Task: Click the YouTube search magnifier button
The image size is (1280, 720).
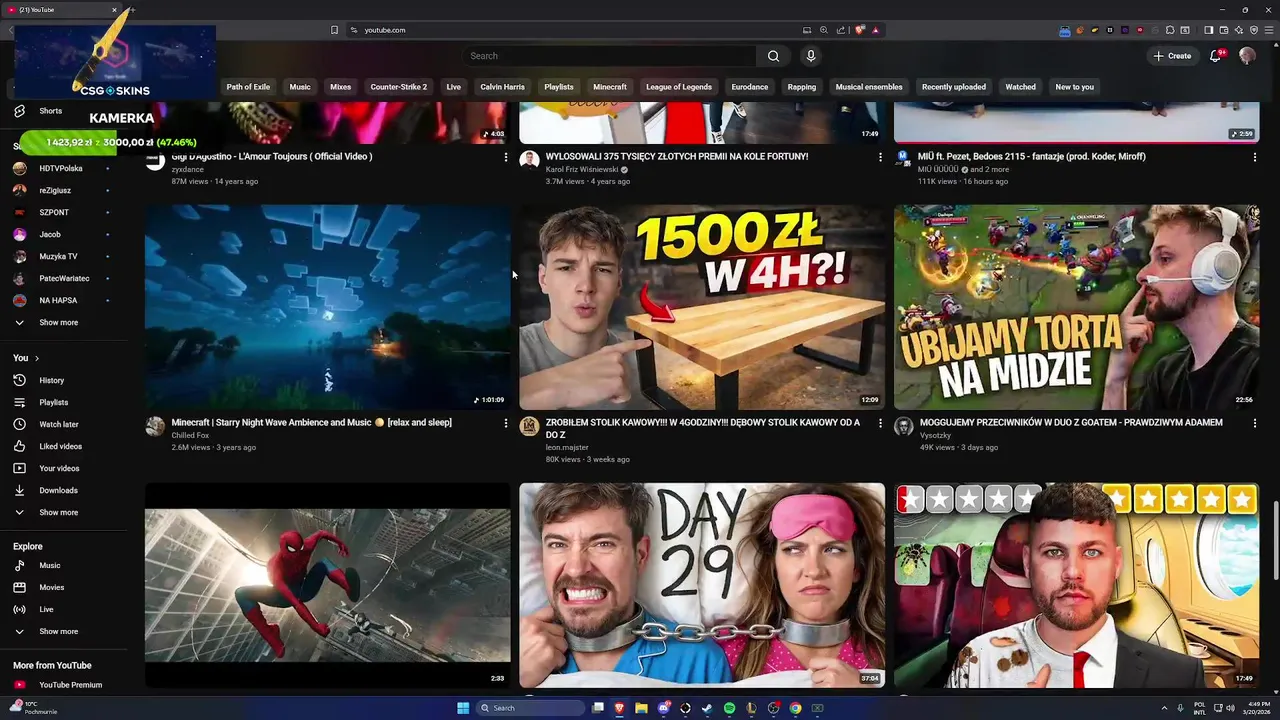Action: click(773, 56)
